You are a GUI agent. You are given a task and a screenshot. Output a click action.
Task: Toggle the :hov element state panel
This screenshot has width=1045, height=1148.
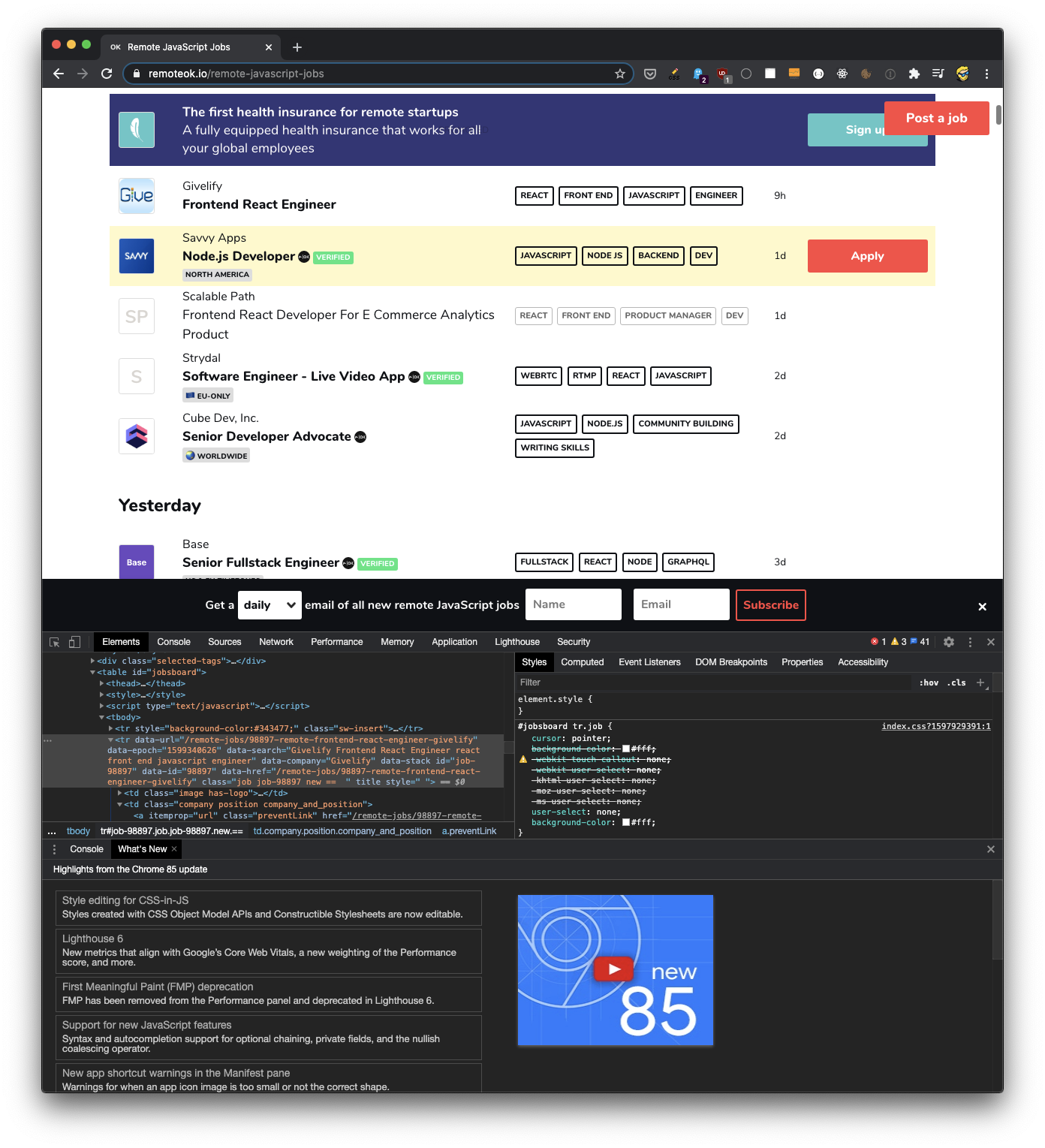(929, 682)
